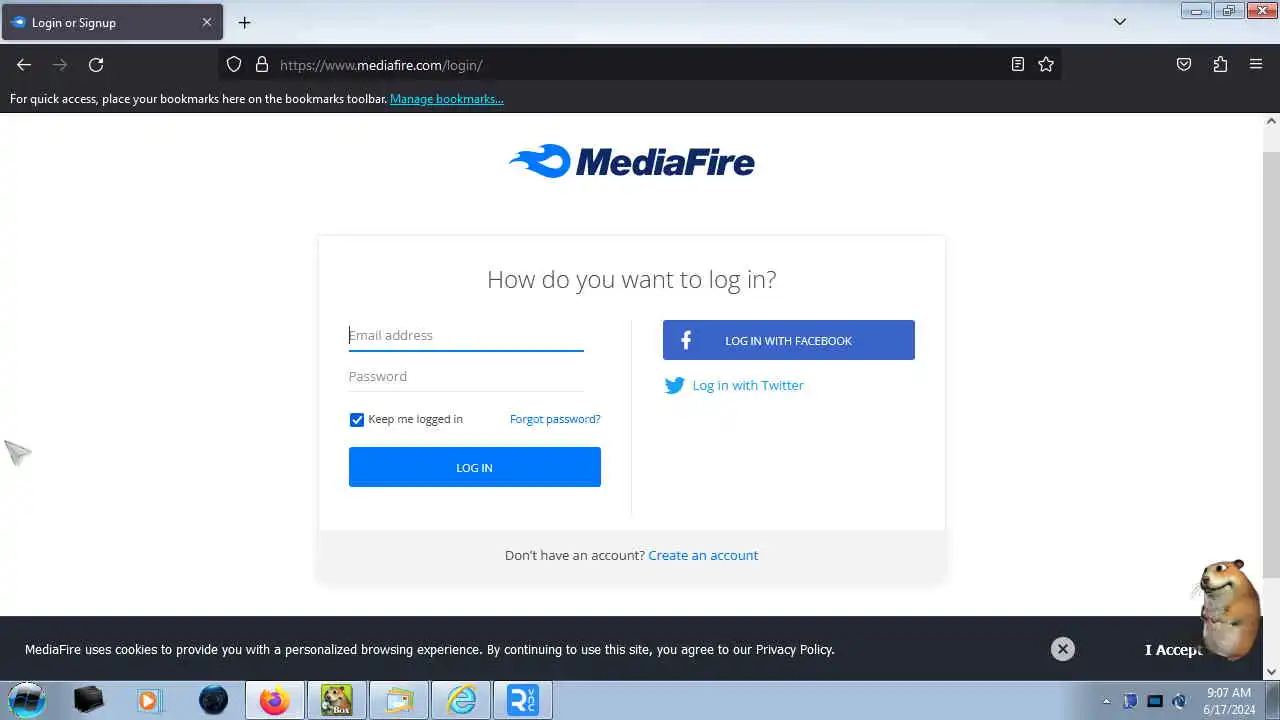Dismiss the cookie banner with the X
This screenshot has height=720, width=1280.
[x=1063, y=649]
